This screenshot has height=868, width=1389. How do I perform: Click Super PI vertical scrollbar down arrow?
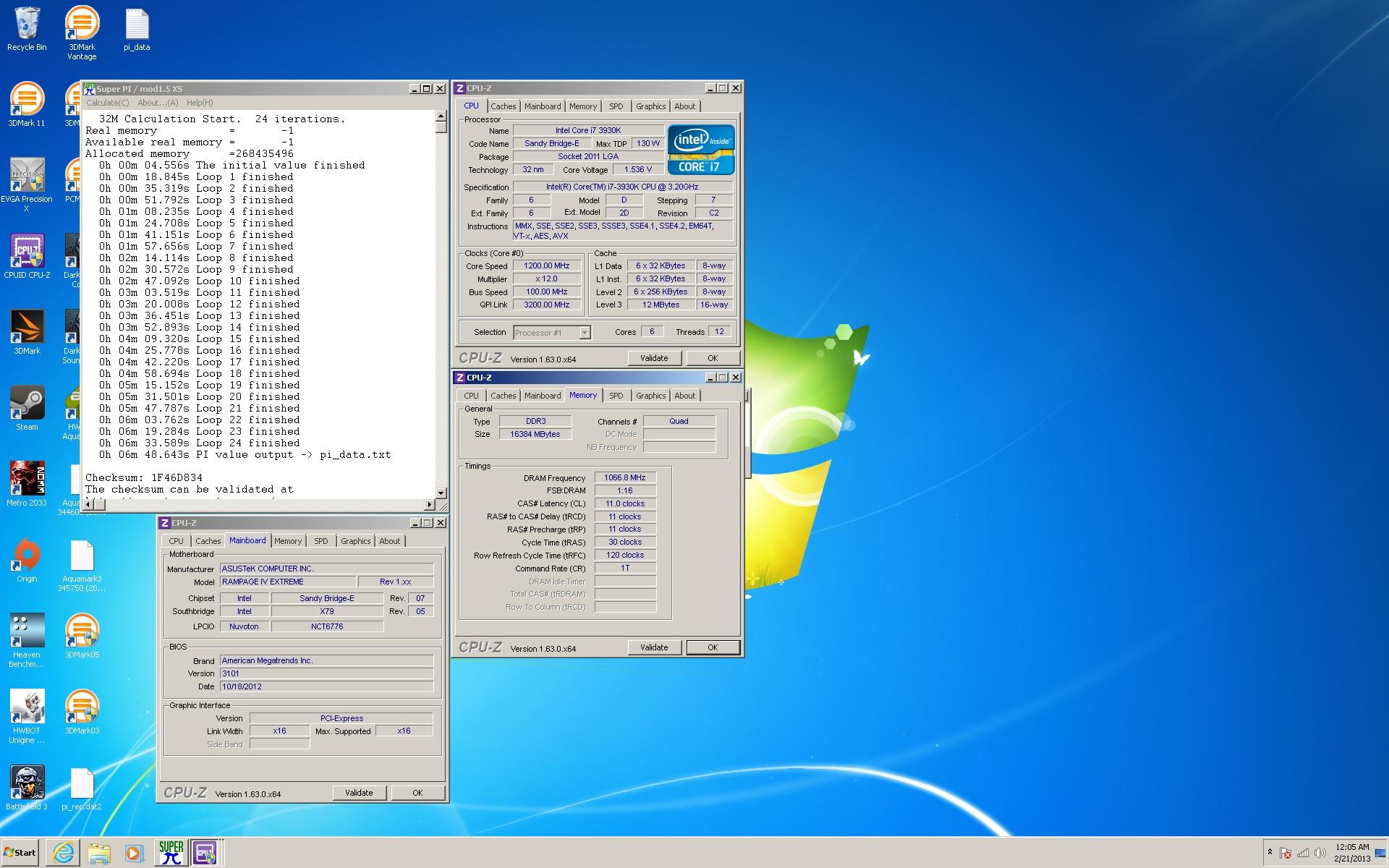point(441,493)
